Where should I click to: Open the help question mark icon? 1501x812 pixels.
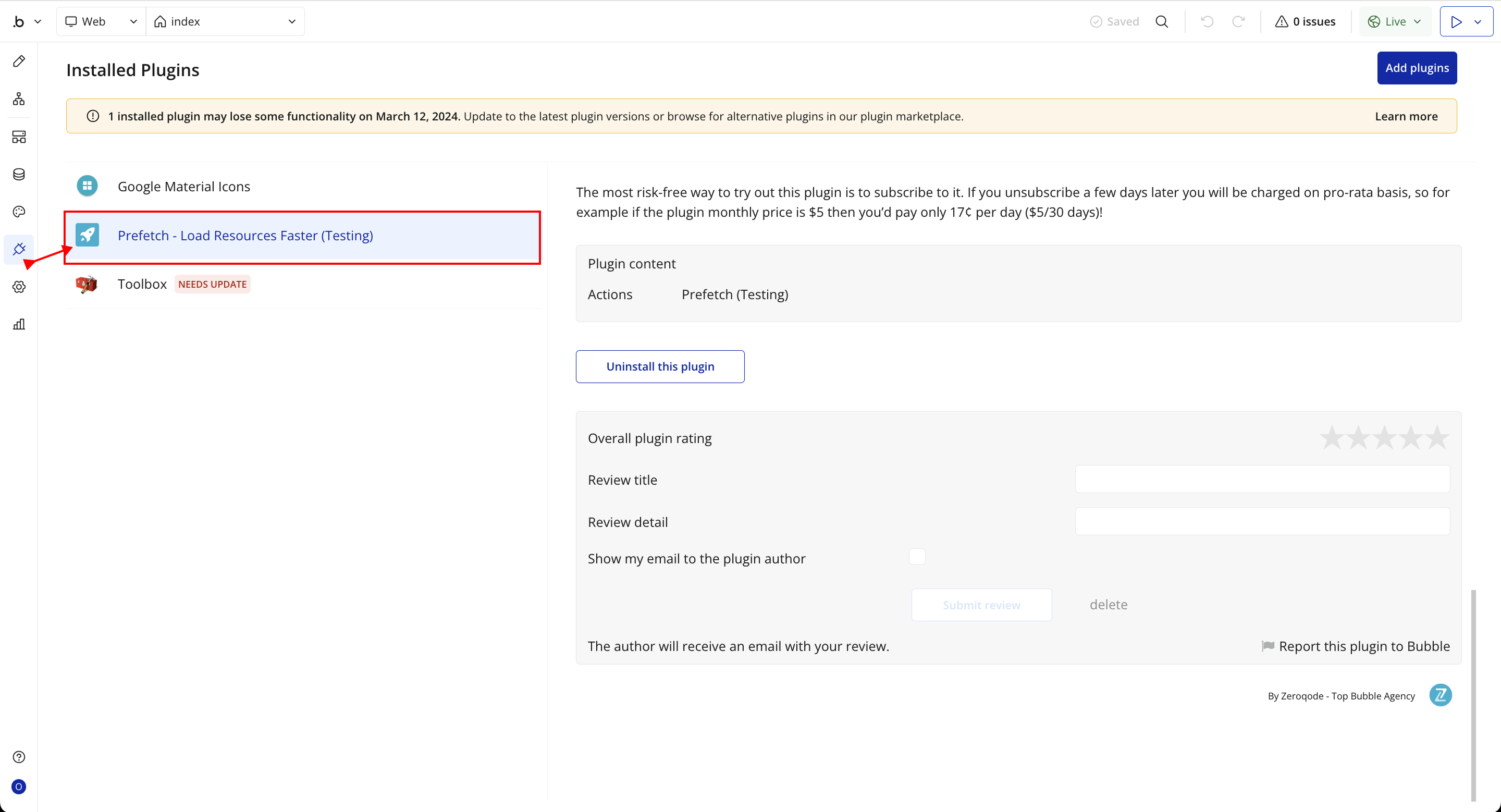[x=19, y=757]
